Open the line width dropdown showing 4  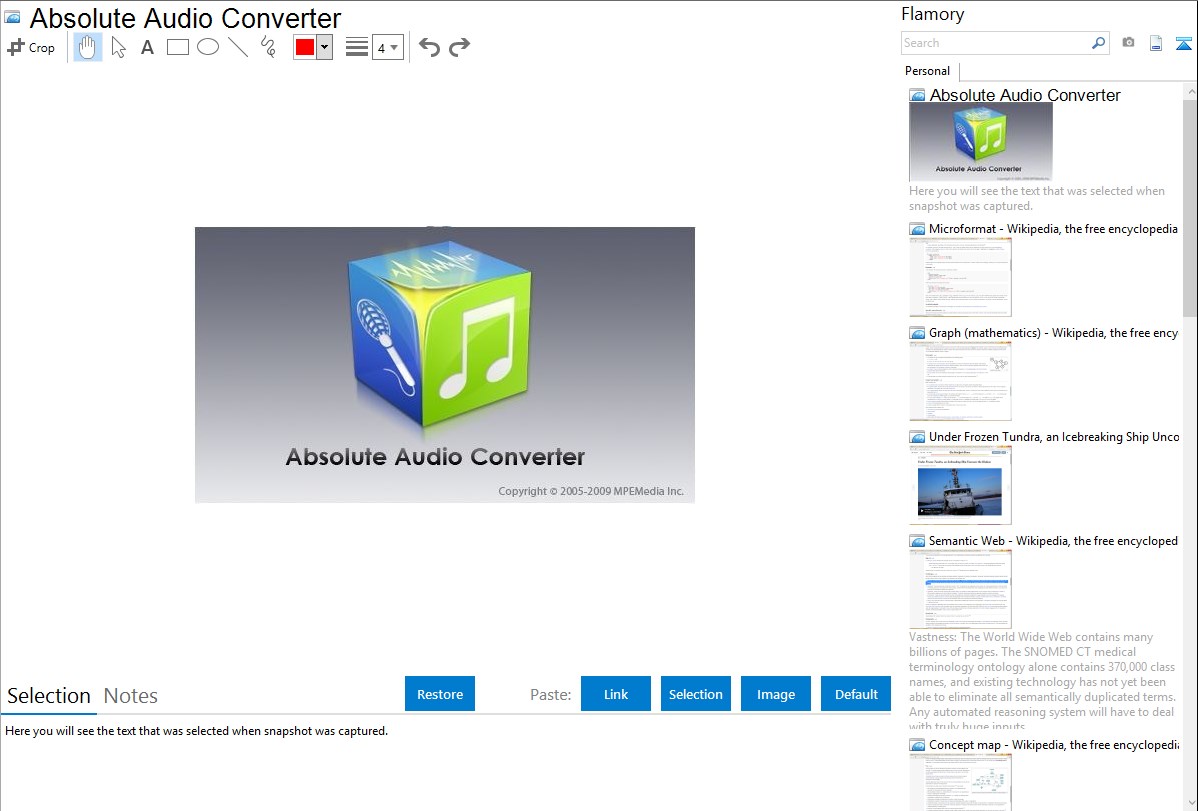click(x=388, y=47)
